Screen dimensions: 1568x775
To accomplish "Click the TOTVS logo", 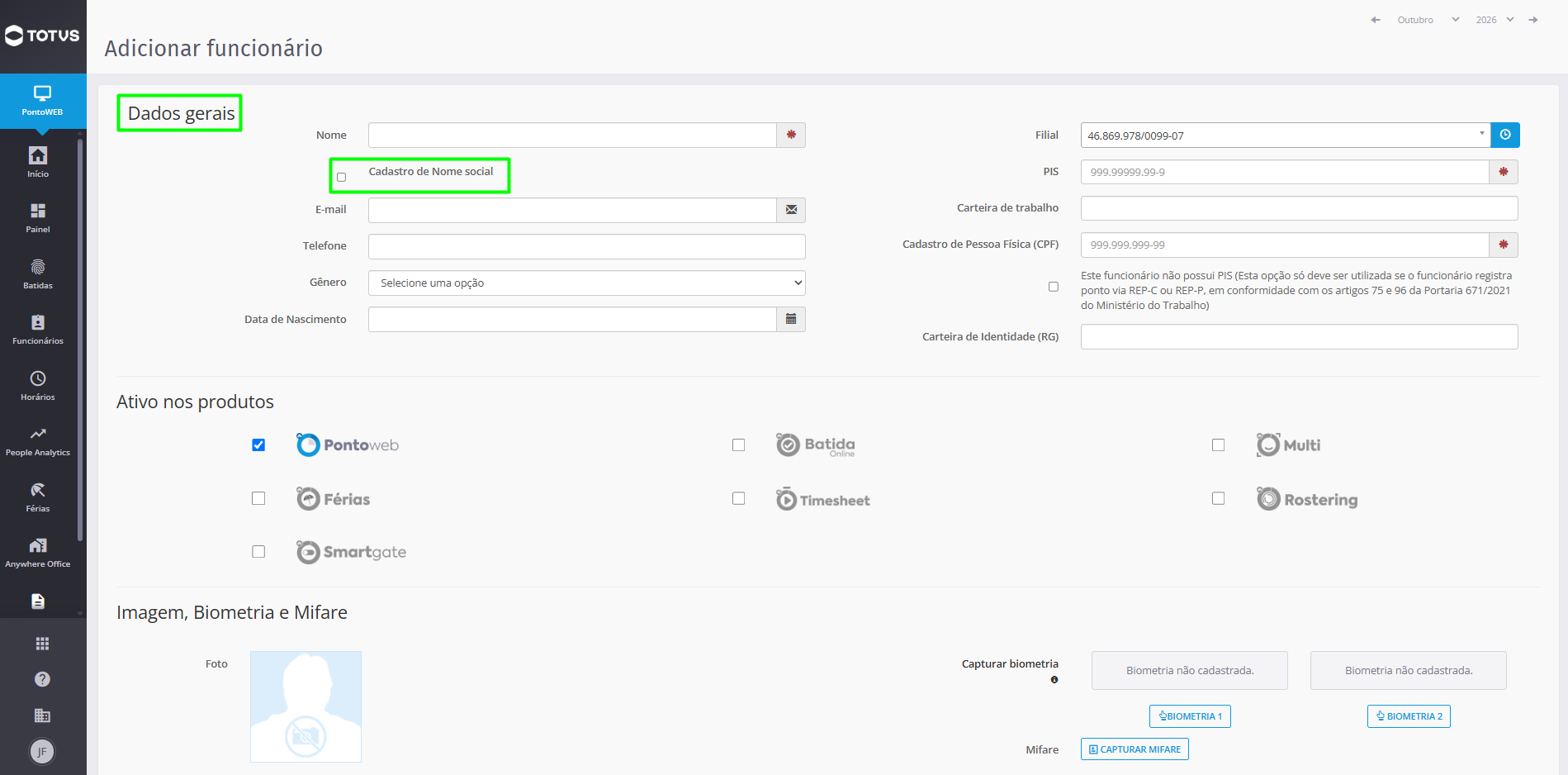I will pyautogui.click(x=43, y=36).
